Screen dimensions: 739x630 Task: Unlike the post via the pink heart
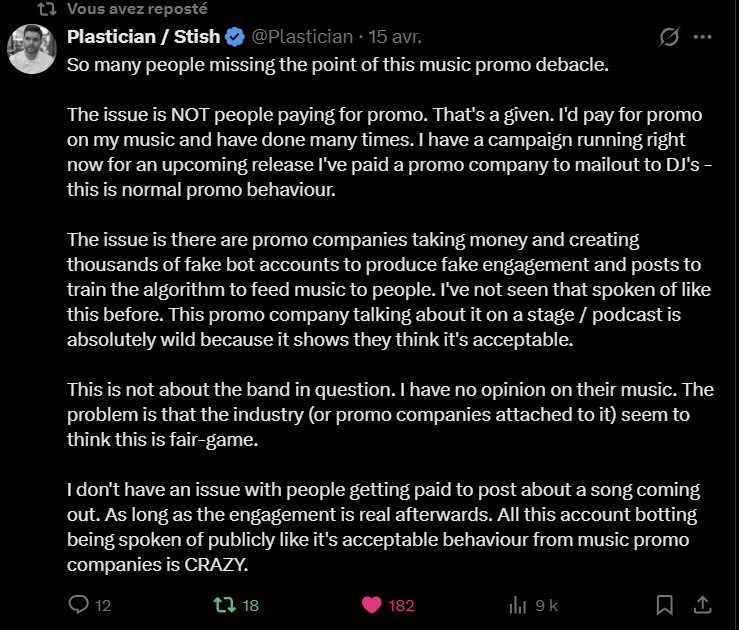coord(371,604)
